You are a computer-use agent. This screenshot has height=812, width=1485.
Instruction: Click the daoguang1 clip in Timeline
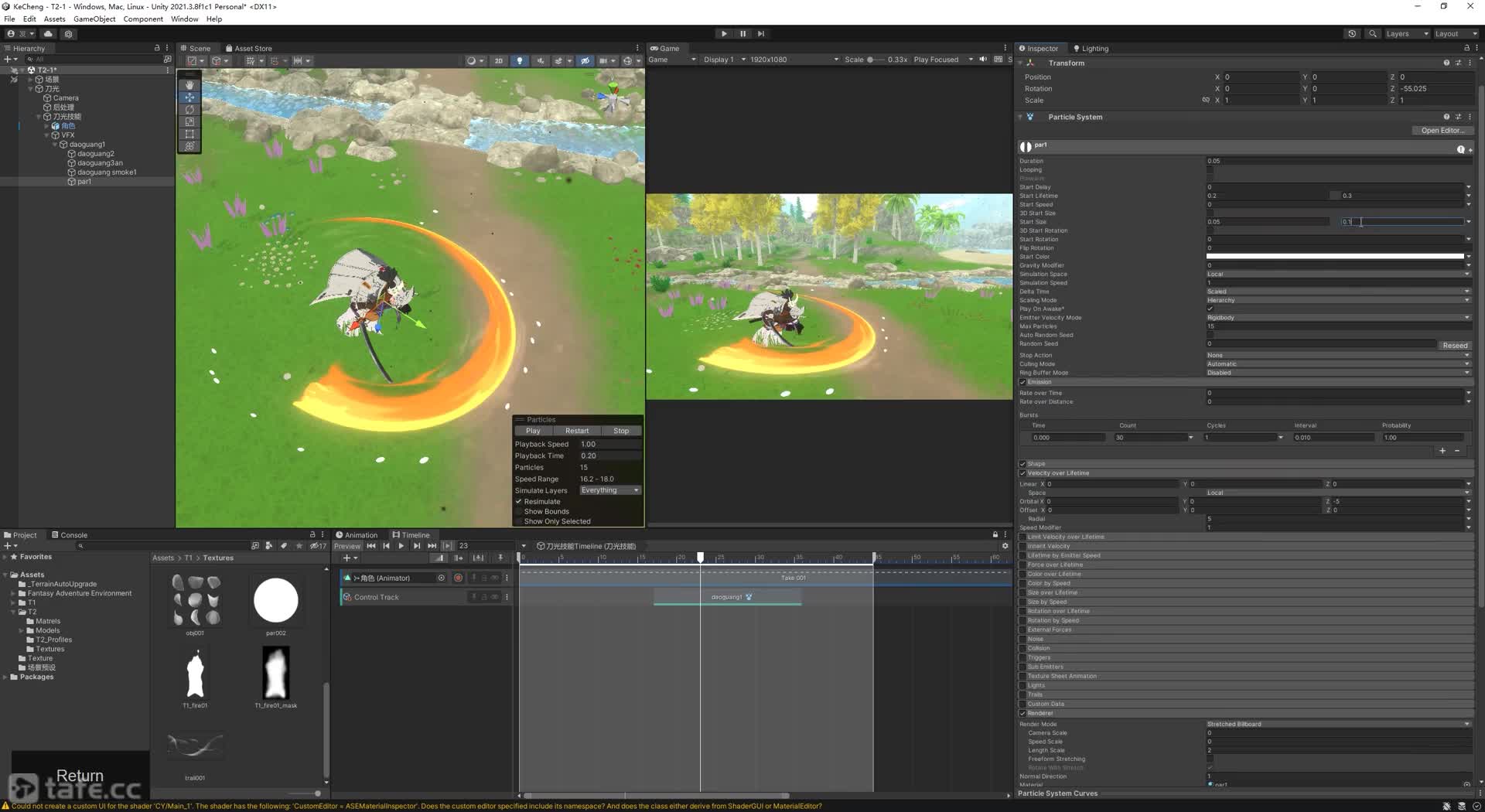point(727,597)
